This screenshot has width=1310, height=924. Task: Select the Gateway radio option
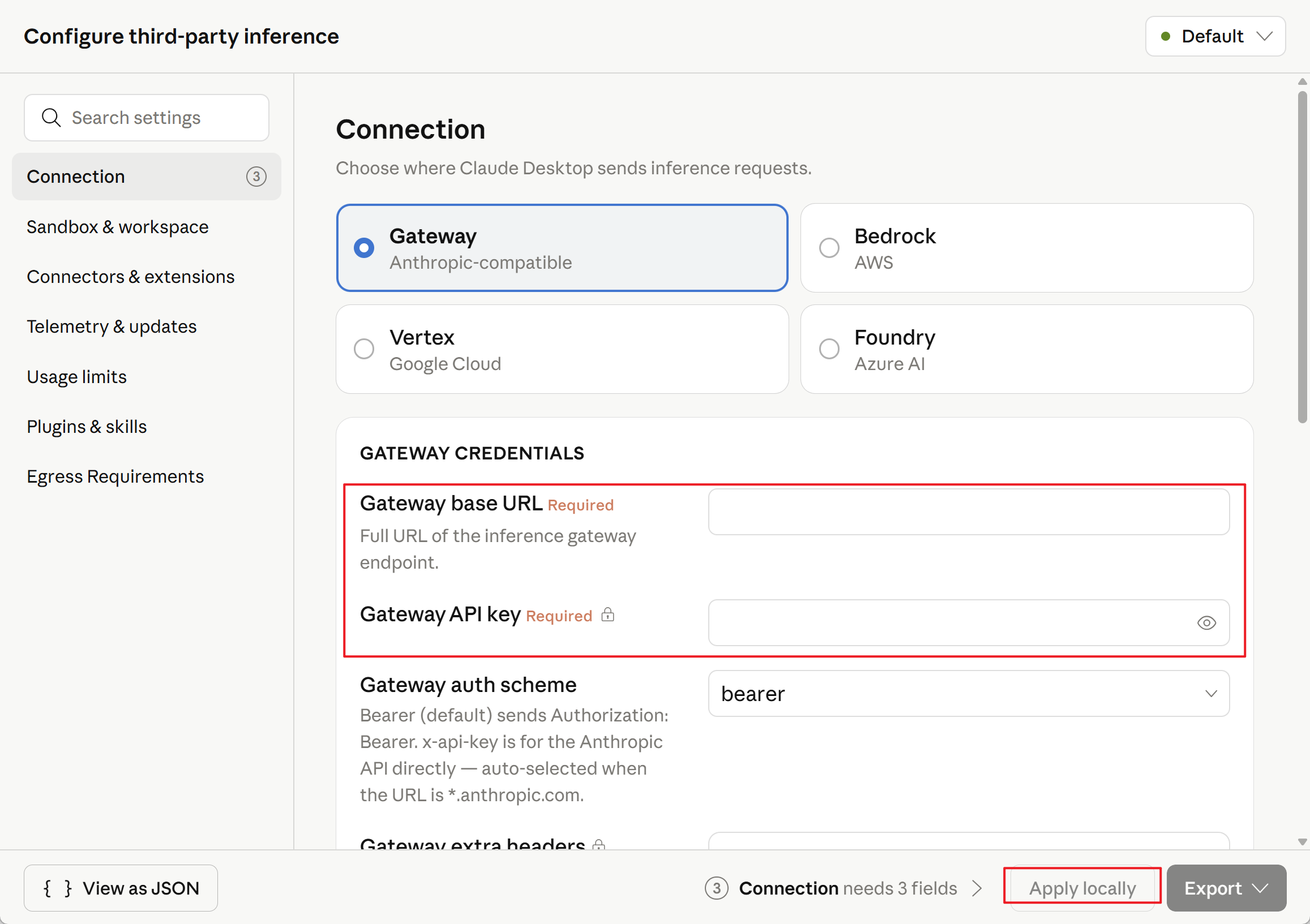562,248
